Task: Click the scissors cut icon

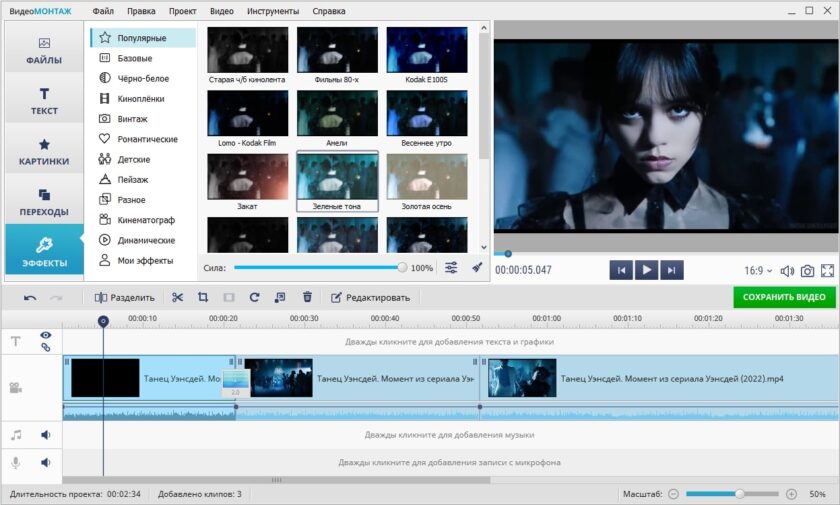Action: (x=177, y=297)
